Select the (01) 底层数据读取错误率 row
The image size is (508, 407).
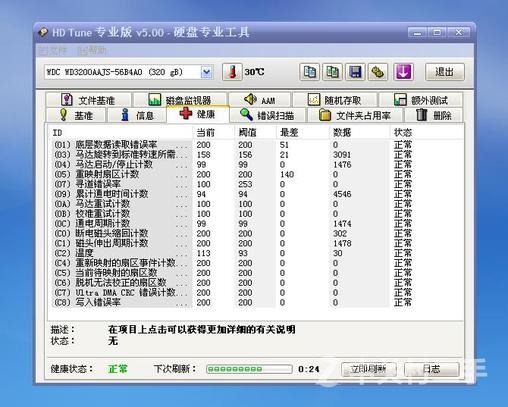tap(256, 145)
